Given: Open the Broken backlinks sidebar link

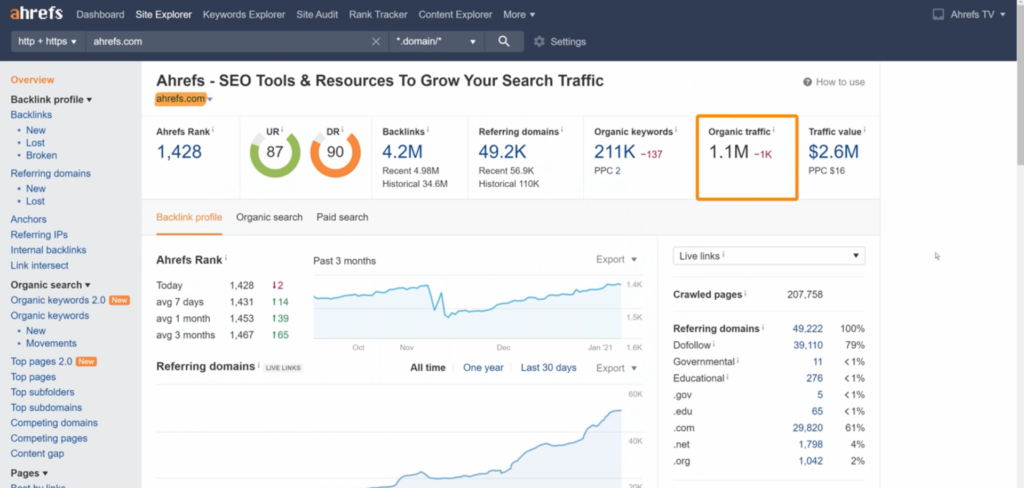Looking at the screenshot, I should point(41,155).
